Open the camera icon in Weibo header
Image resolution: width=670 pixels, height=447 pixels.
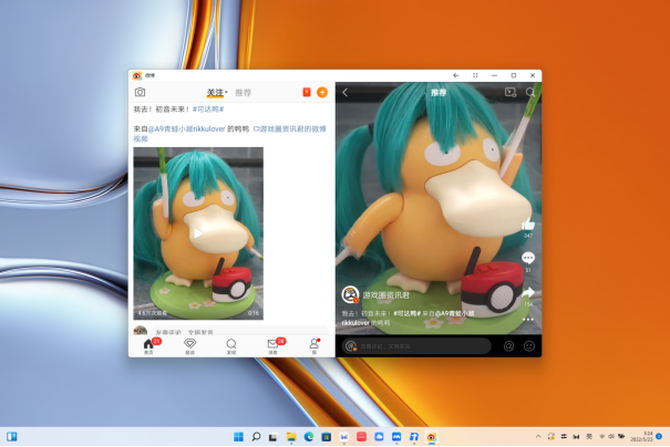click(140, 92)
